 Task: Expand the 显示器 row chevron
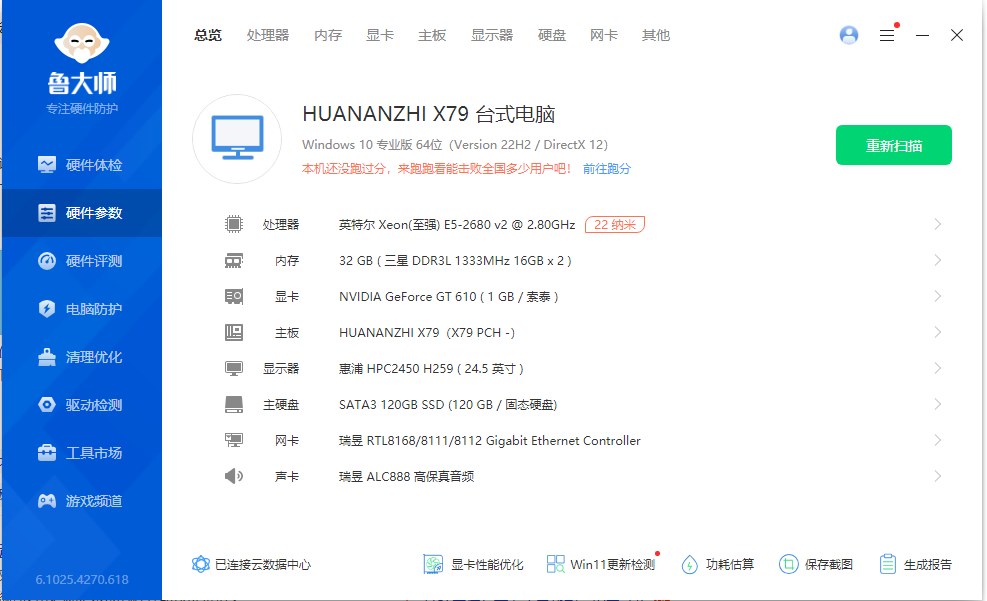[937, 368]
